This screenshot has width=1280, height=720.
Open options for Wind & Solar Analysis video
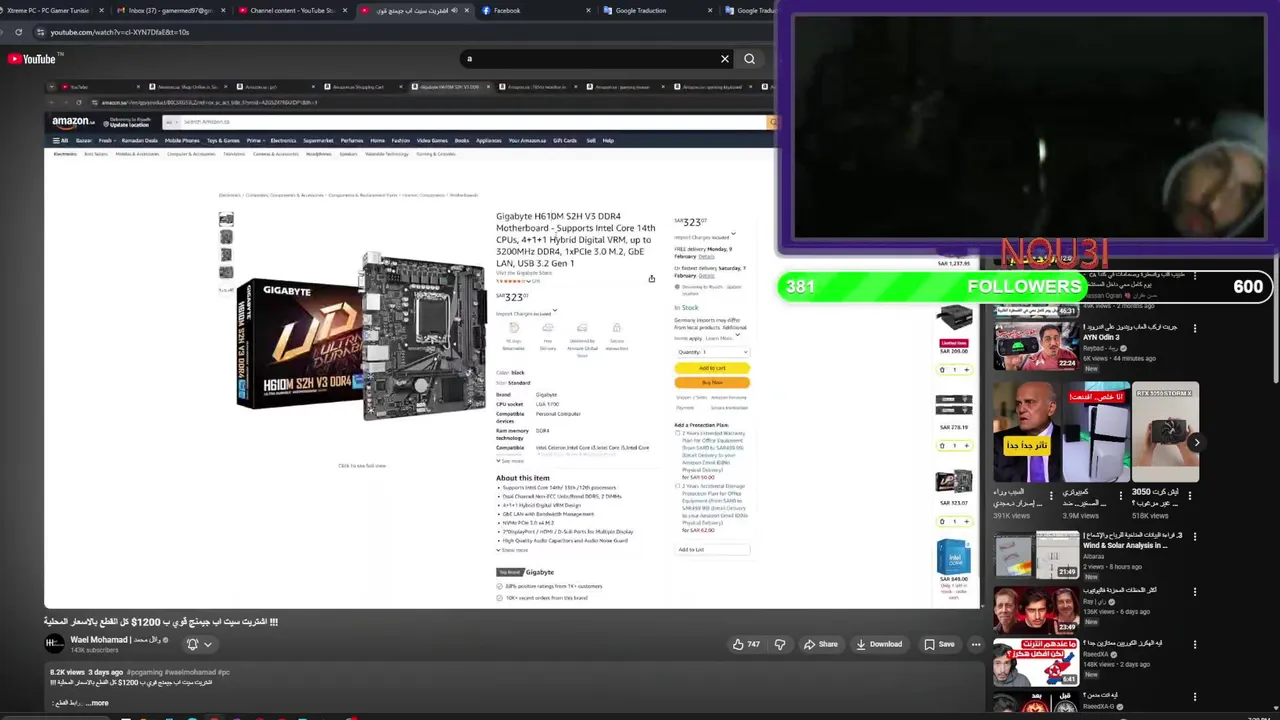1194,538
